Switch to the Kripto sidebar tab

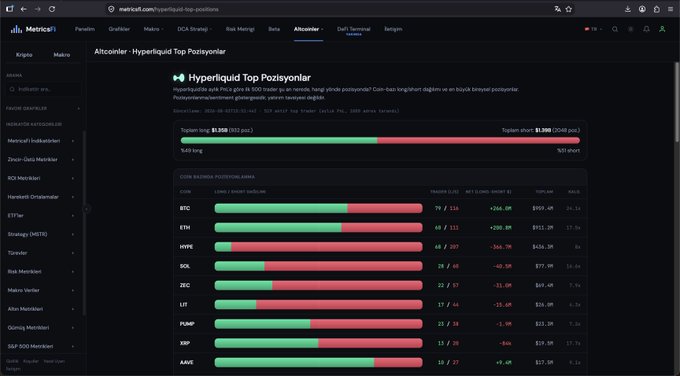point(24,55)
